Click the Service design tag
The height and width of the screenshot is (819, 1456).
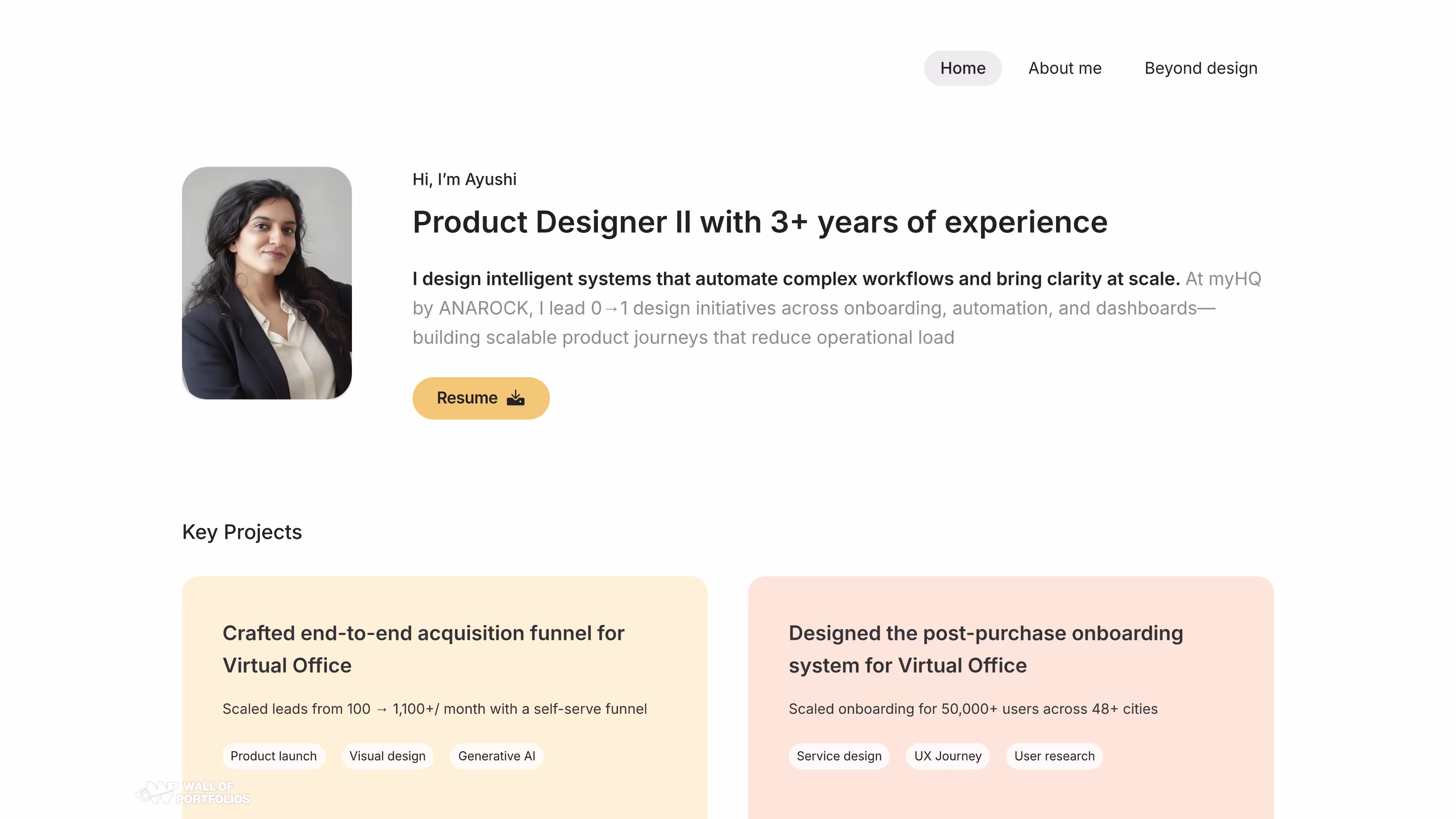(x=839, y=756)
